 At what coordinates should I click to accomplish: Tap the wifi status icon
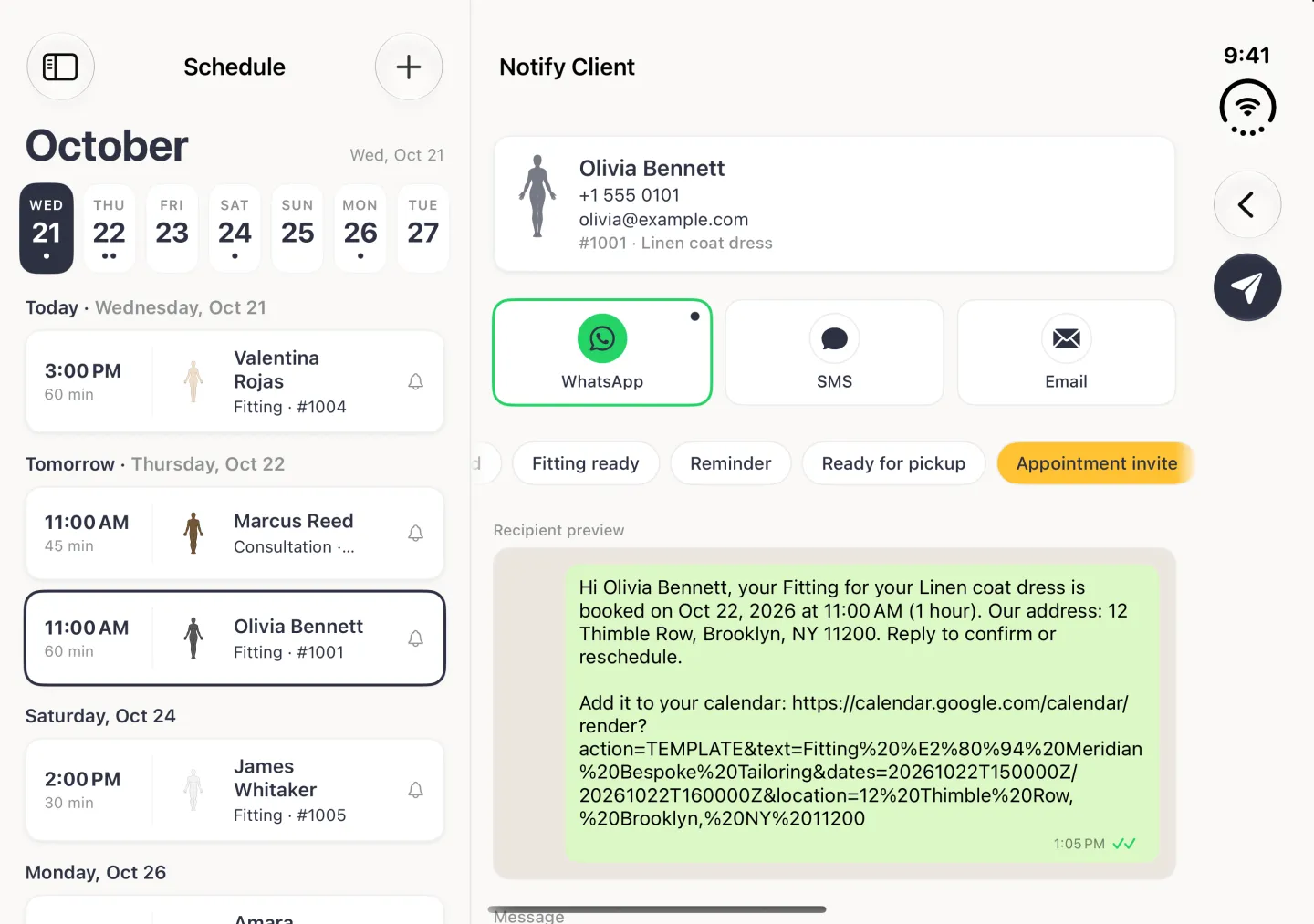[x=1247, y=108]
